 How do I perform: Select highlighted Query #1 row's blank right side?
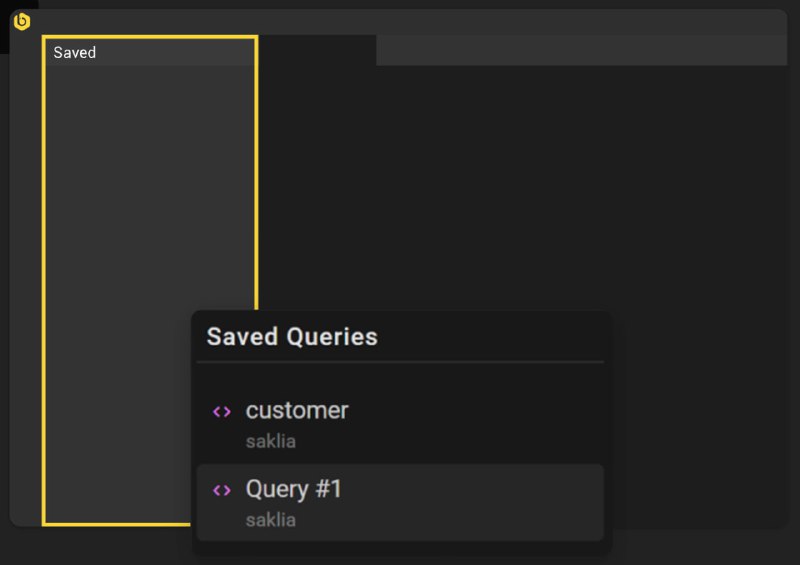coord(472,502)
